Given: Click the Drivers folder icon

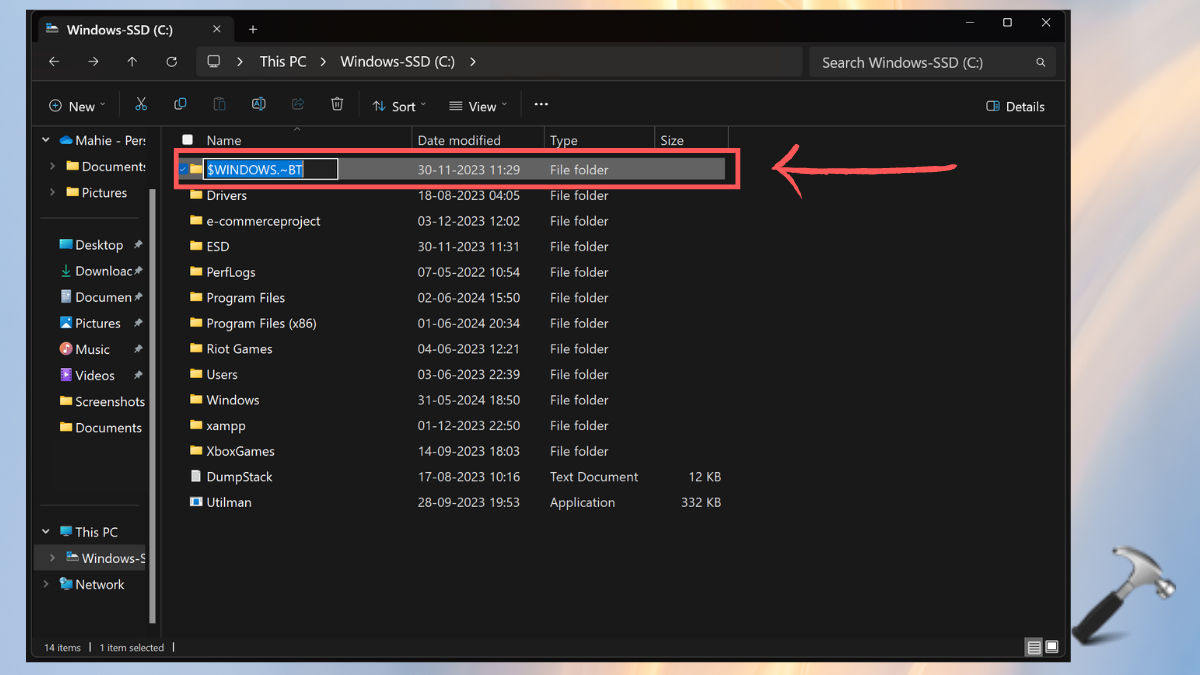Looking at the screenshot, I should pyautogui.click(x=196, y=195).
